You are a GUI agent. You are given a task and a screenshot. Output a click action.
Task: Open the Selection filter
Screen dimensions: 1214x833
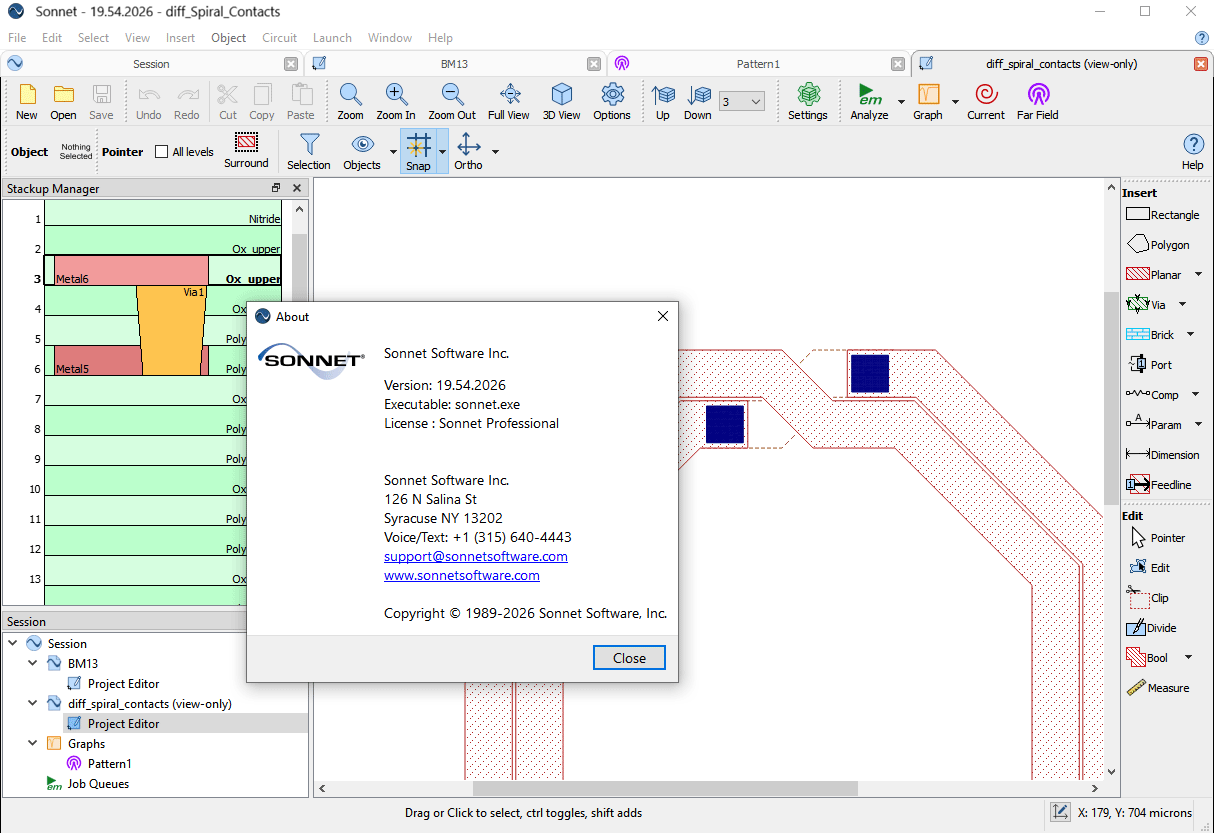(309, 152)
